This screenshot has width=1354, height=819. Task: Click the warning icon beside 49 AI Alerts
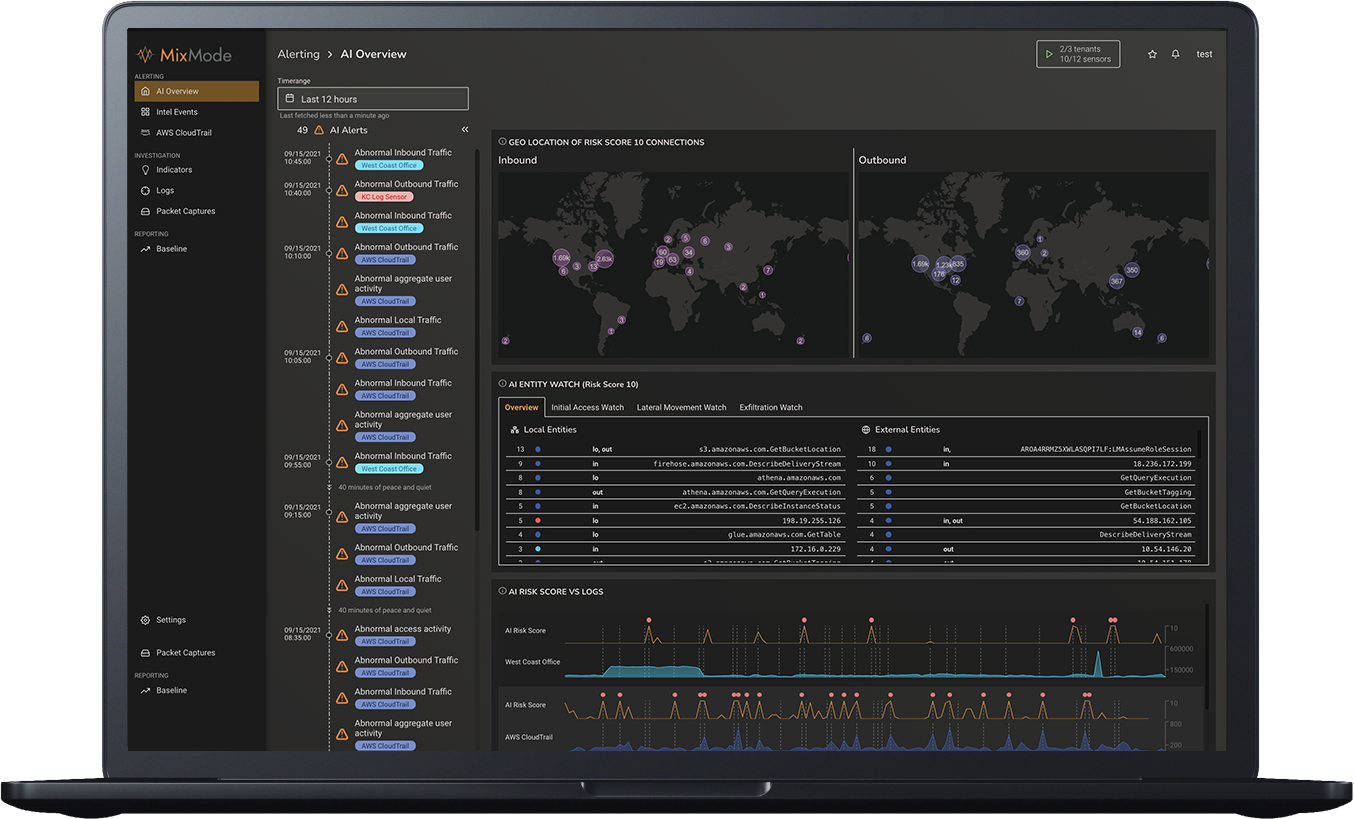pos(319,130)
